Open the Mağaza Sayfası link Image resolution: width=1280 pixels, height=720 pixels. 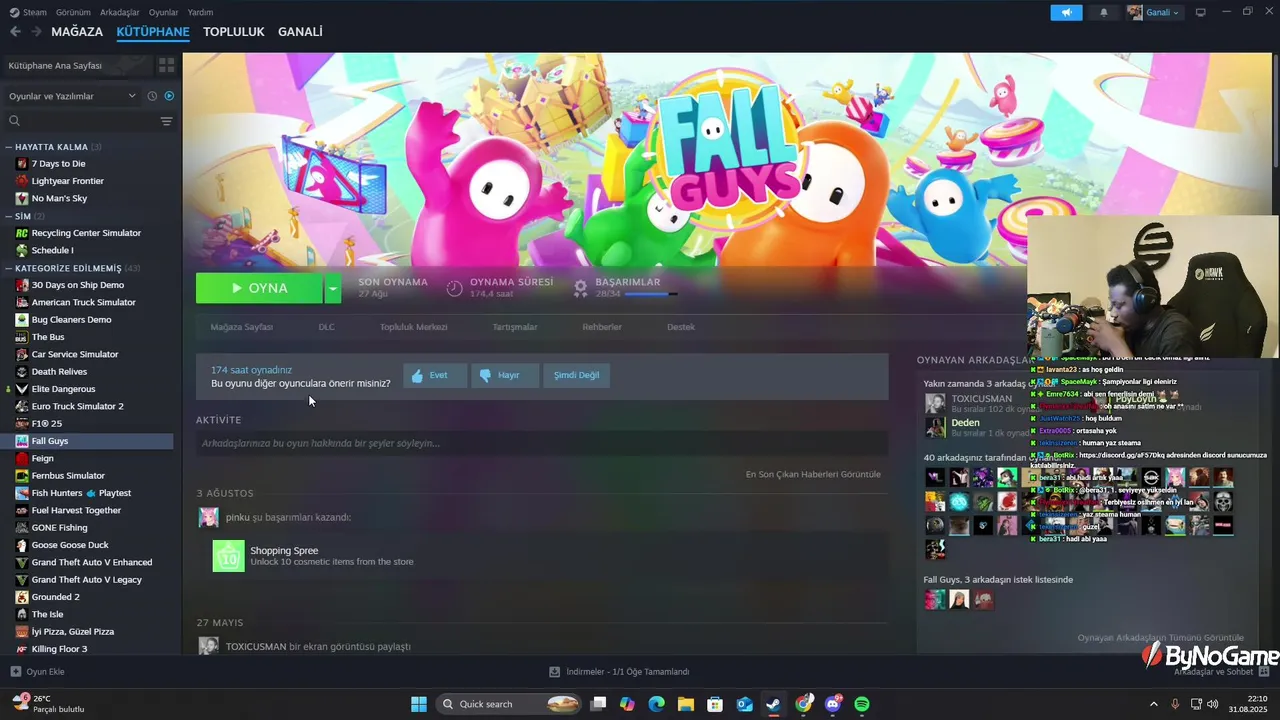(241, 327)
